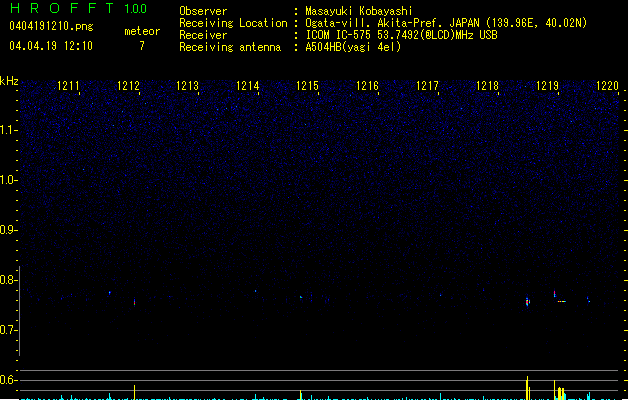The width and height of the screenshot is (629, 400).
Task: Click the Receiving antenna label
Action: coord(230,47)
